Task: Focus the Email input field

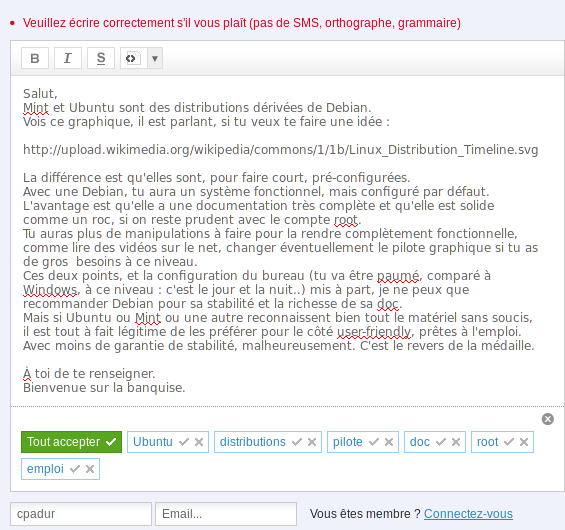Action: [x=226, y=514]
